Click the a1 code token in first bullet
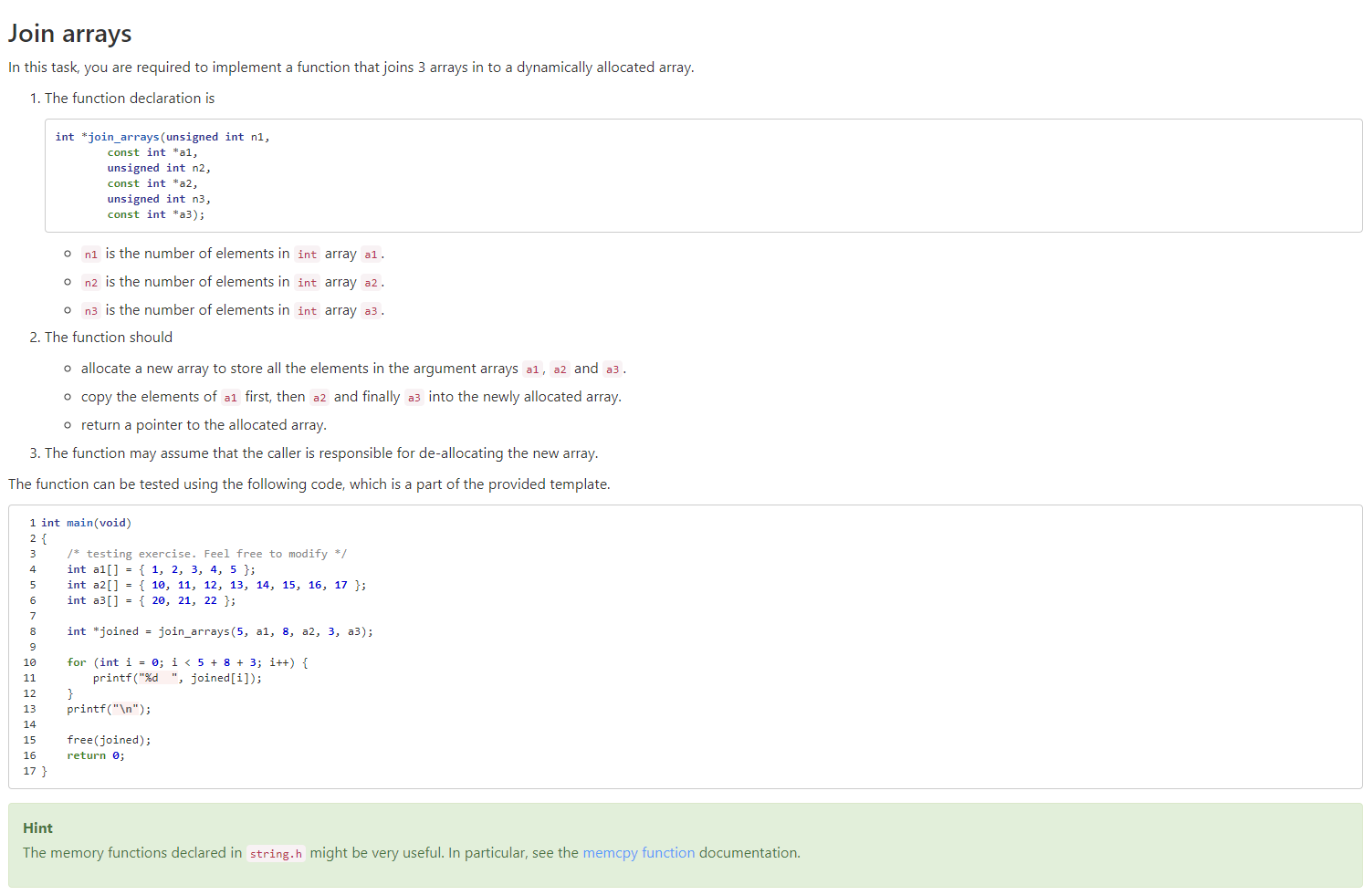Image resolution: width=1372 pixels, height=895 pixels. (371, 254)
